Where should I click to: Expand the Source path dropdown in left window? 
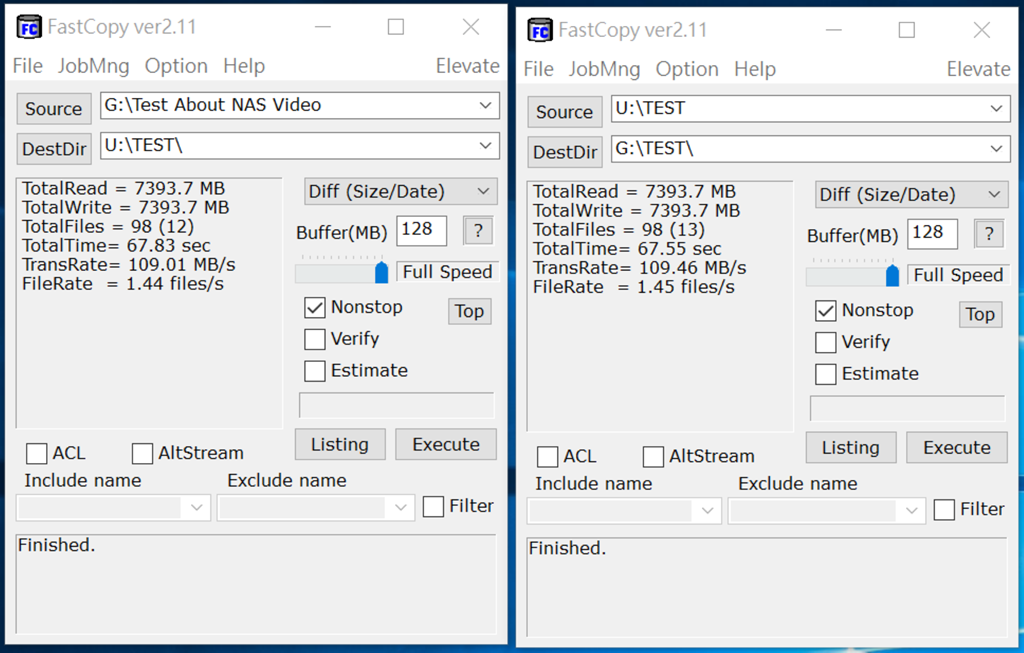tap(485, 105)
